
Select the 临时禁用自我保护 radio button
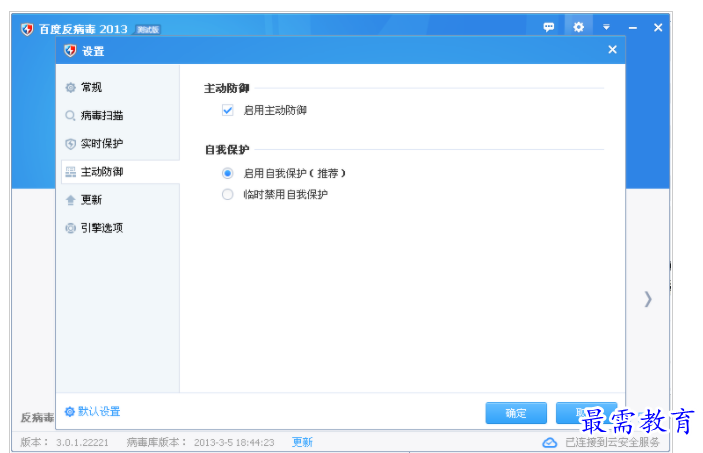pos(228,194)
